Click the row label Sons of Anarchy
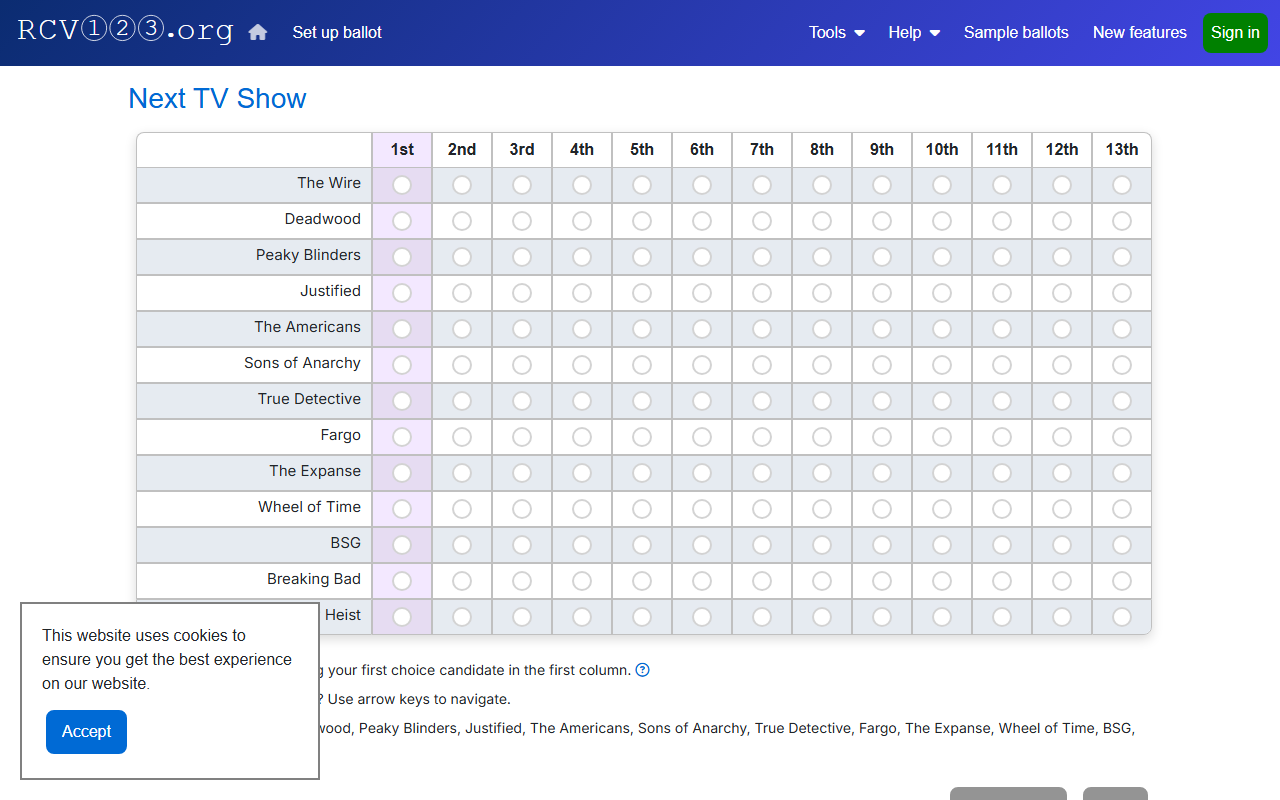Image resolution: width=1280 pixels, height=800 pixels. (302, 363)
